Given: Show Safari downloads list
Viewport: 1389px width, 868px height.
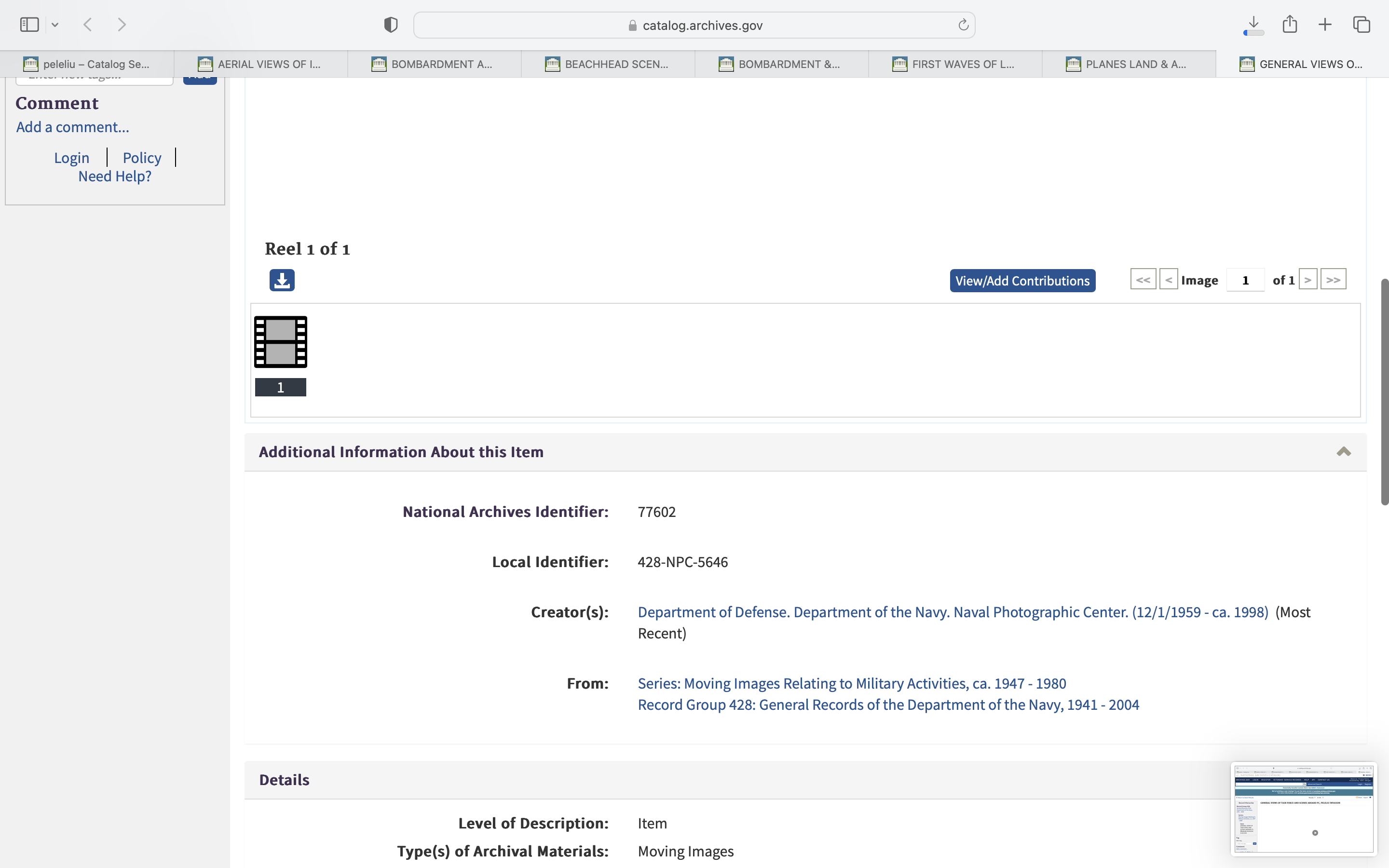Looking at the screenshot, I should click(x=1253, y=25).
